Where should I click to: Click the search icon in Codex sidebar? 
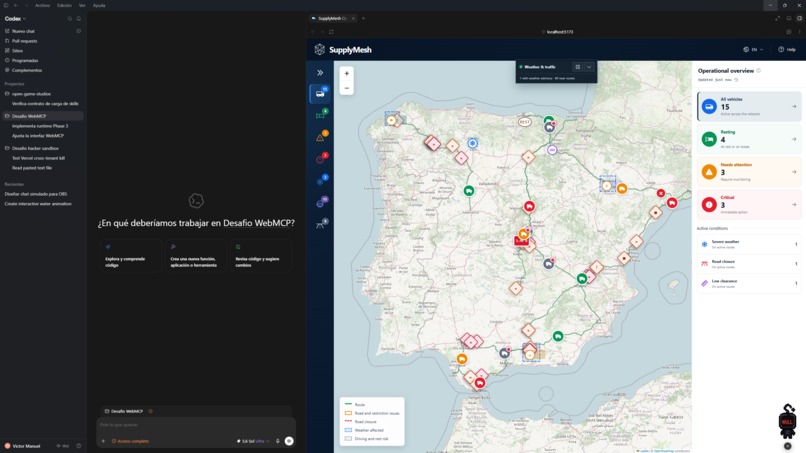(70, 19)
